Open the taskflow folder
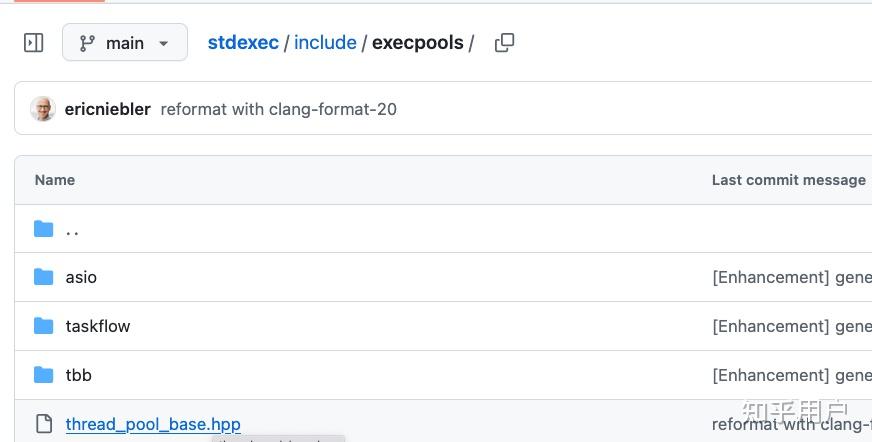 click(x=98, y=326)
